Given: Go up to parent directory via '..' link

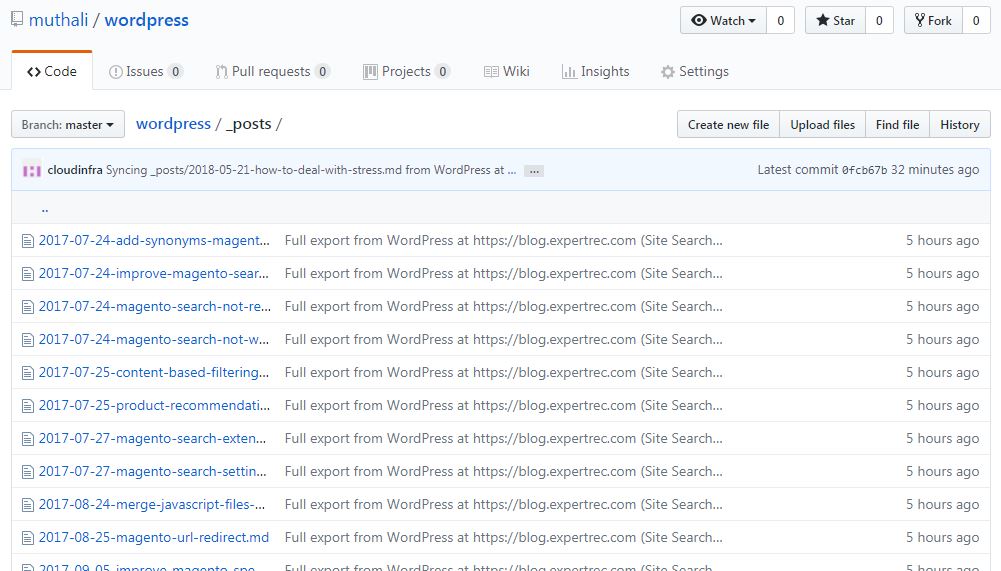Looking at the screenshot, I should point(45,208).
